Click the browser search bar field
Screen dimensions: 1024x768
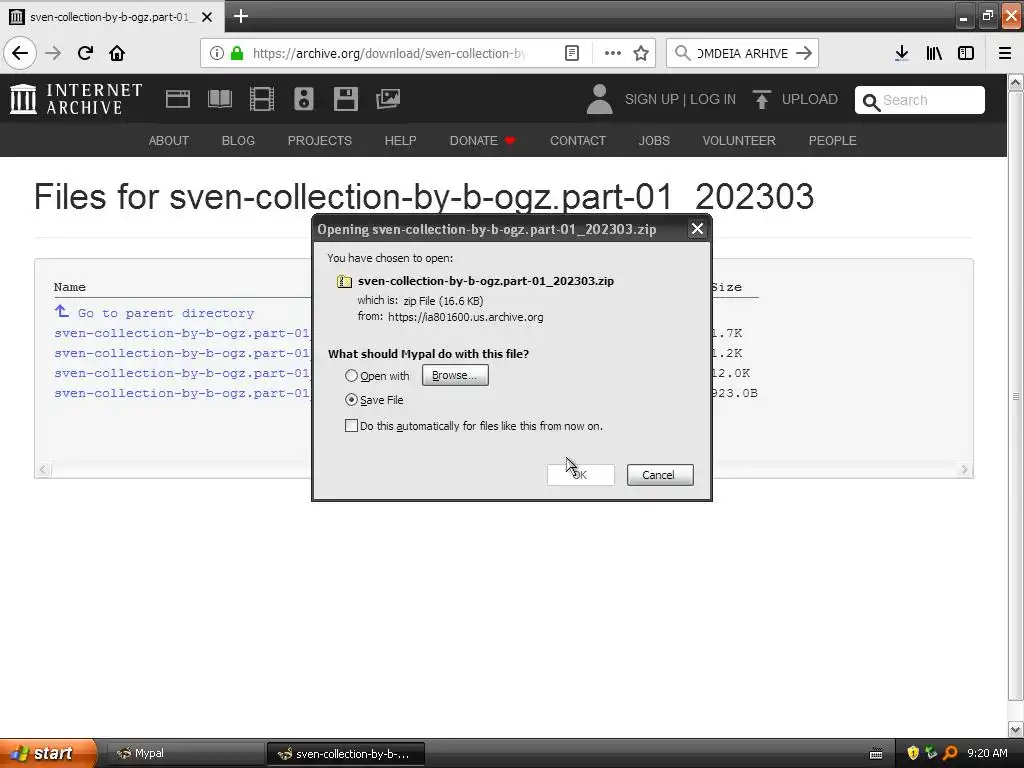pyautogui.click(x=743, y=53)
